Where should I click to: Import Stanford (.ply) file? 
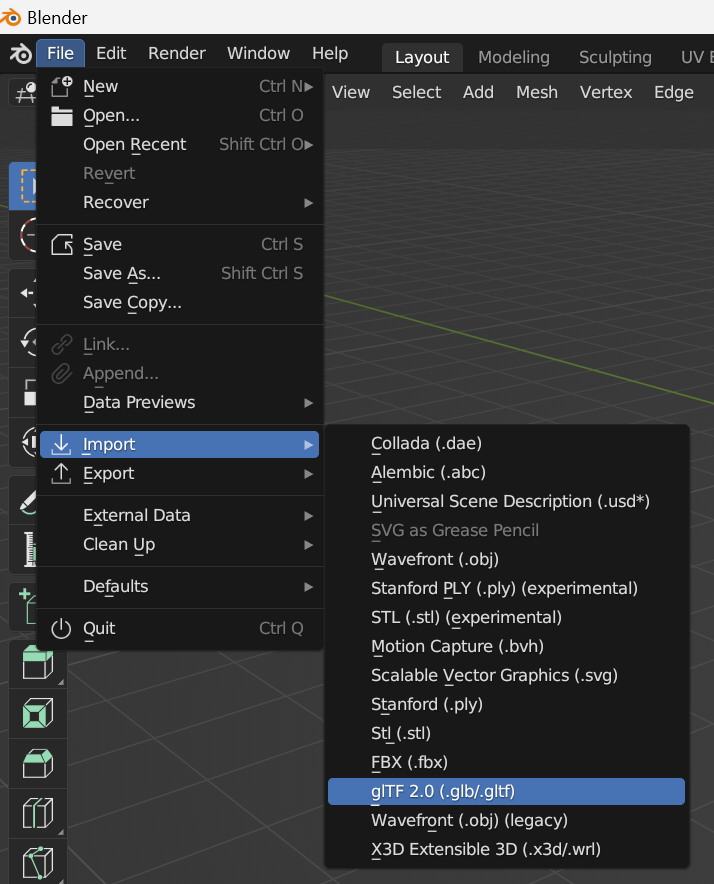click(x=506, y=705)
